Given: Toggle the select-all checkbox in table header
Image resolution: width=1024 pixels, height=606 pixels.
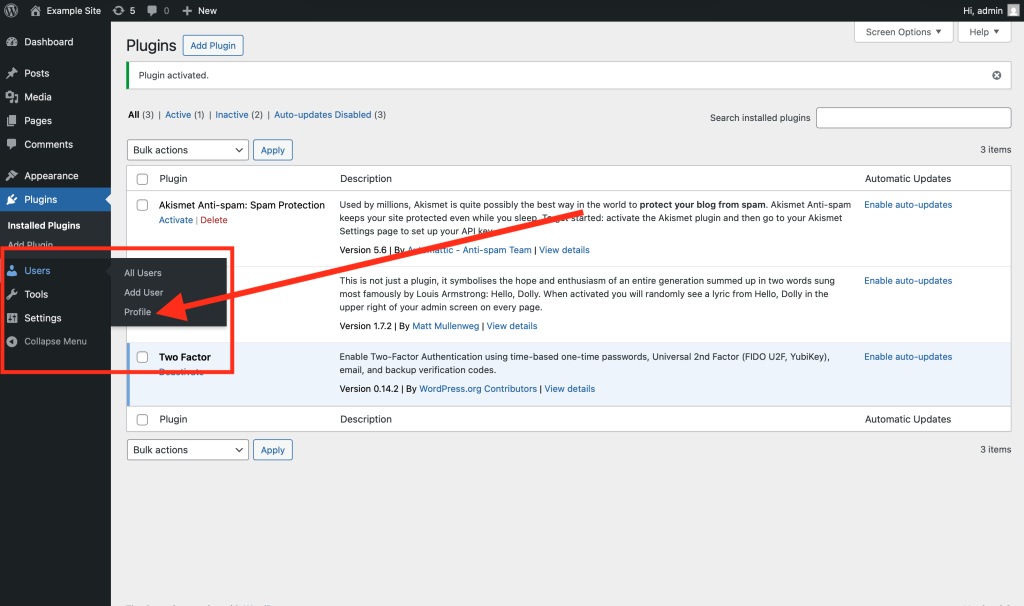Looking at the screenshot, I should 142,179.
